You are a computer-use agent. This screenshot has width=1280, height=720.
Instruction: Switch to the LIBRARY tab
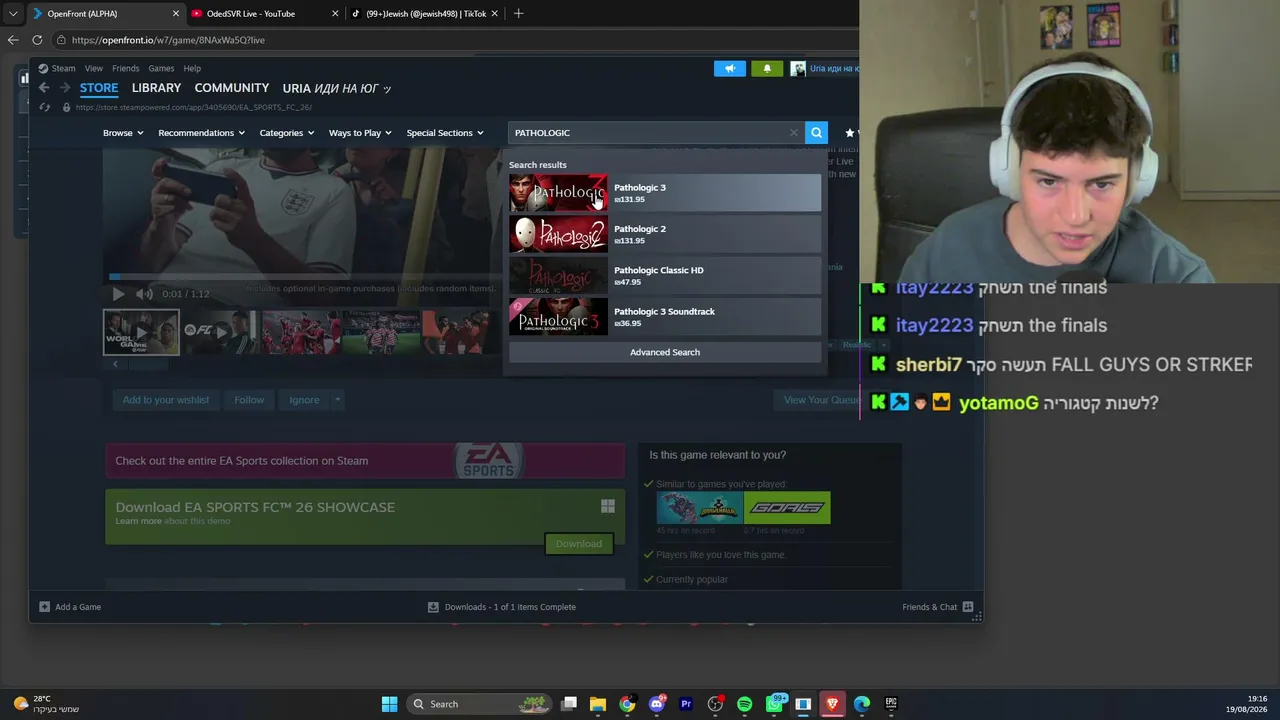click(x=156, y=88)
